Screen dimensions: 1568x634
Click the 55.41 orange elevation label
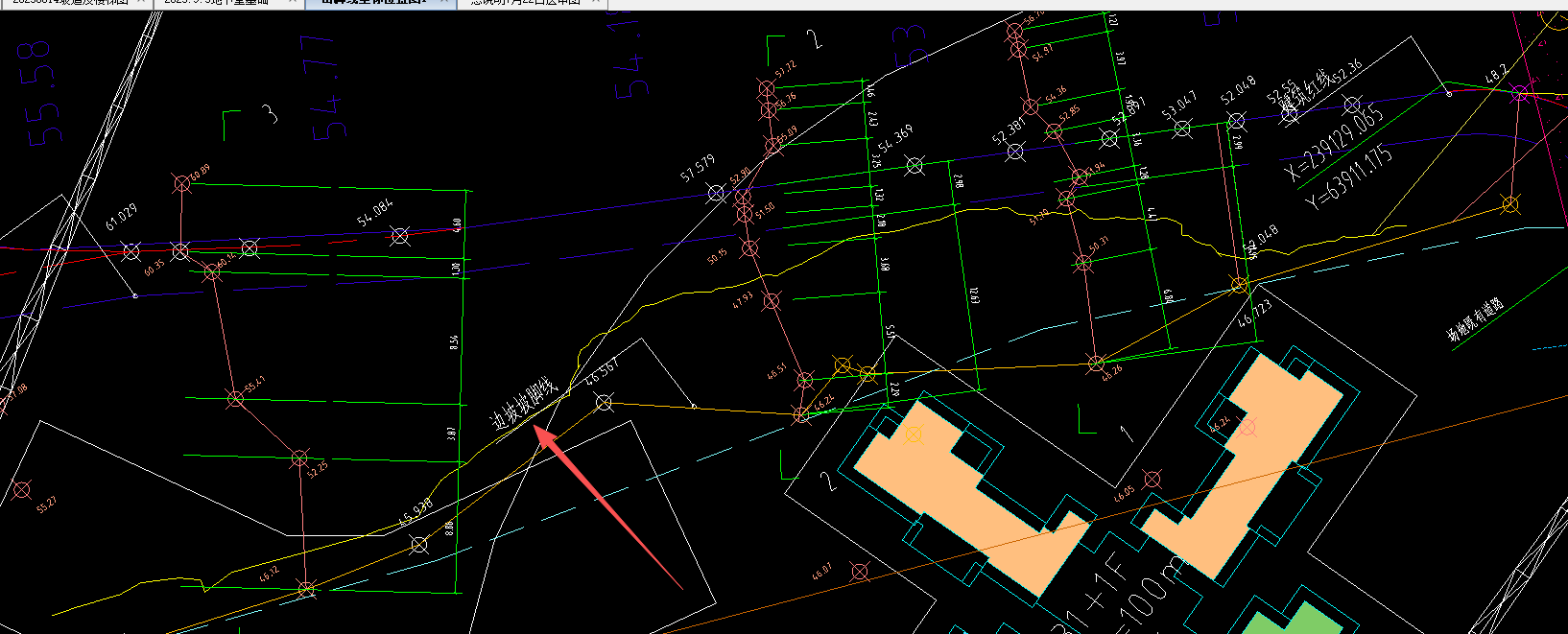point(255,385)
